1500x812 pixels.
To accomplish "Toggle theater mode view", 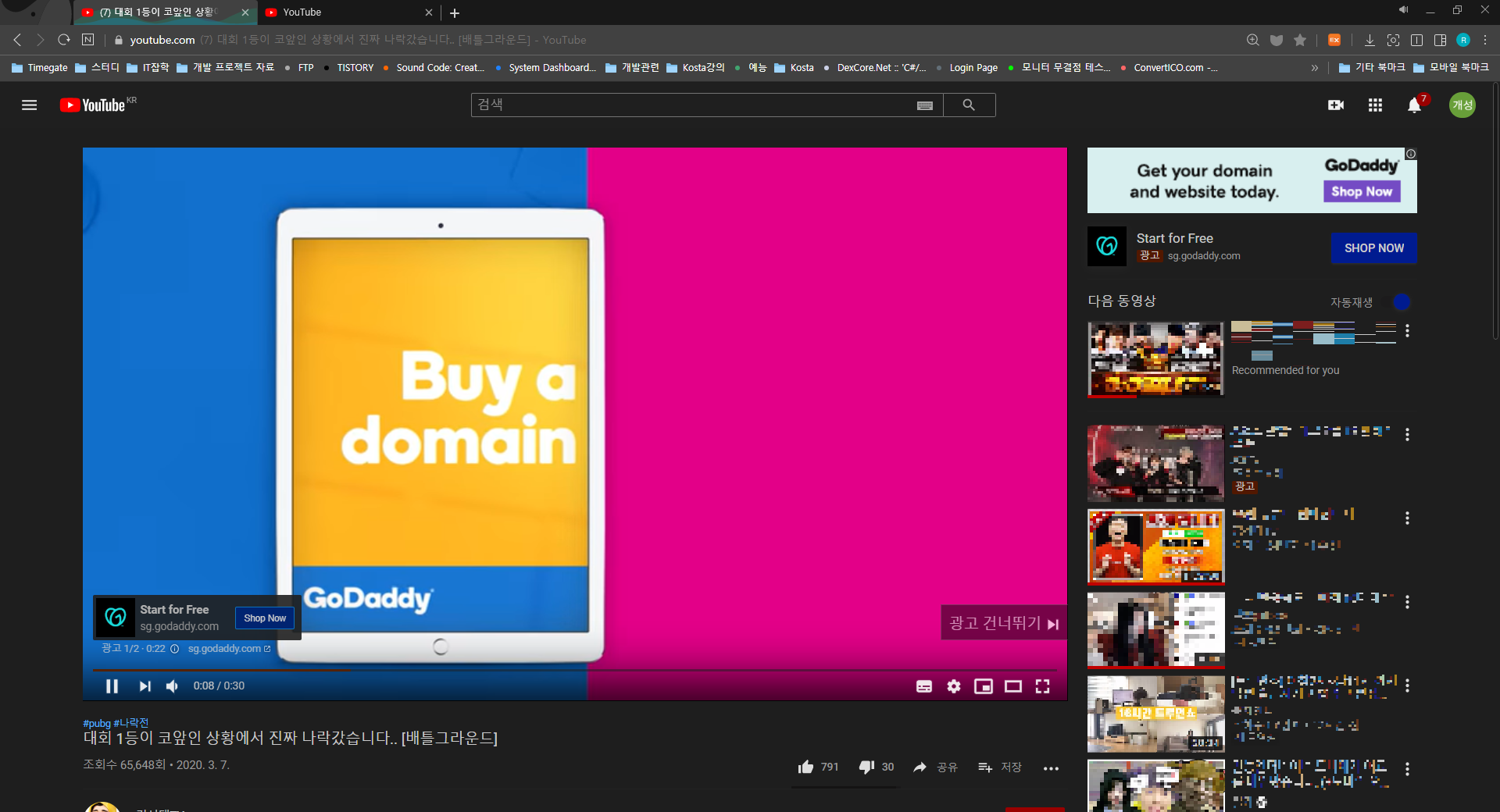I will click(x=1013, y=686).
